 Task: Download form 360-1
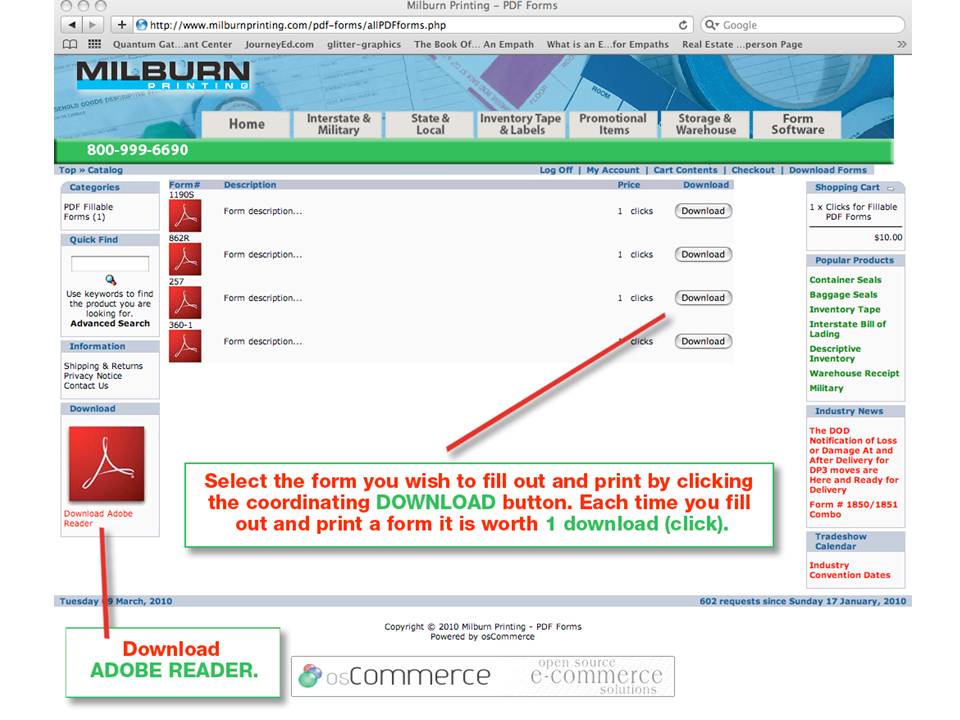click(703, 342)
